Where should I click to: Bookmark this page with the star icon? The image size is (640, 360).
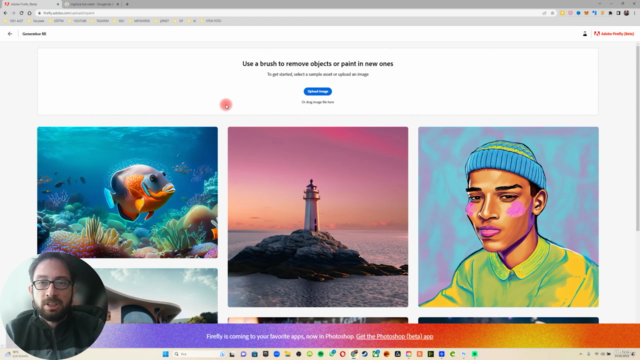pos(552,13)
